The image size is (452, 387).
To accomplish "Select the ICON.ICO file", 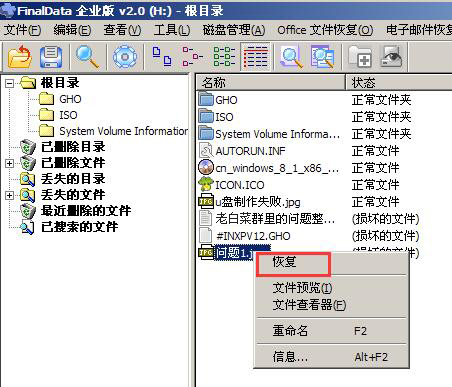I will (240, 185).
